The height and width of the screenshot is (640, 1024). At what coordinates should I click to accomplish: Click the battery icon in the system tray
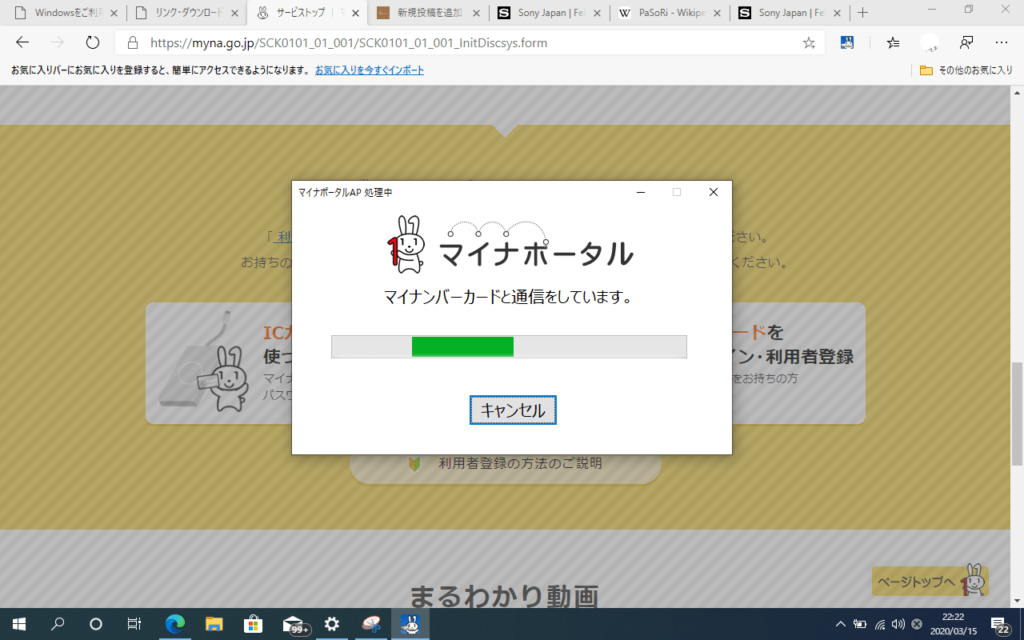pos(860,624)
